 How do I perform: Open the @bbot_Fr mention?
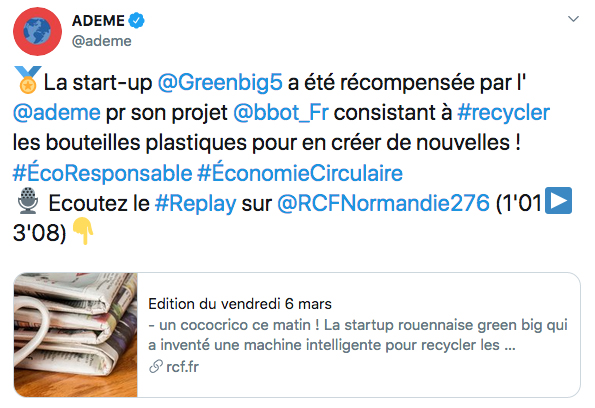281,113
